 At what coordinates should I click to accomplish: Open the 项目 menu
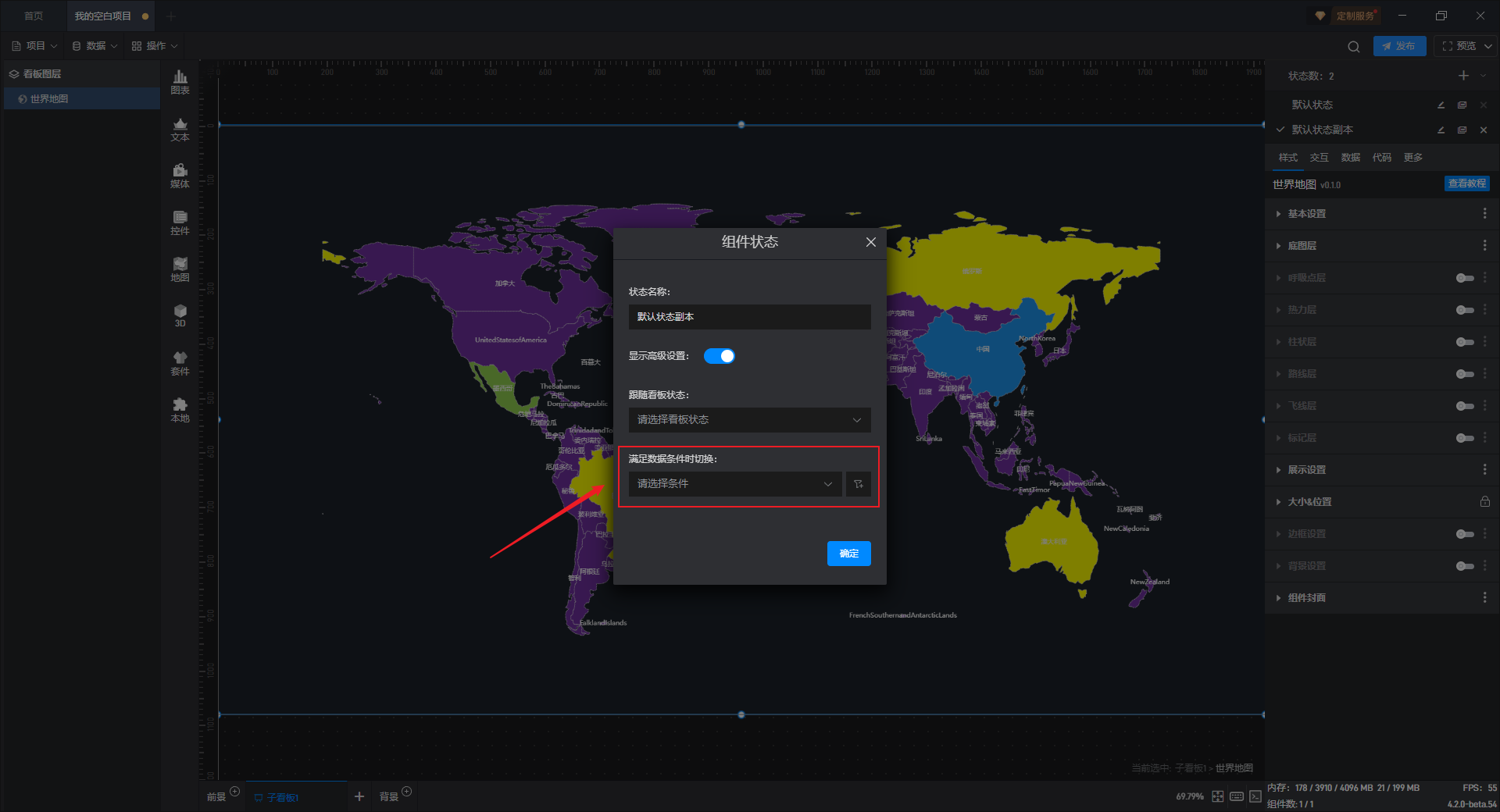point(35,46)
